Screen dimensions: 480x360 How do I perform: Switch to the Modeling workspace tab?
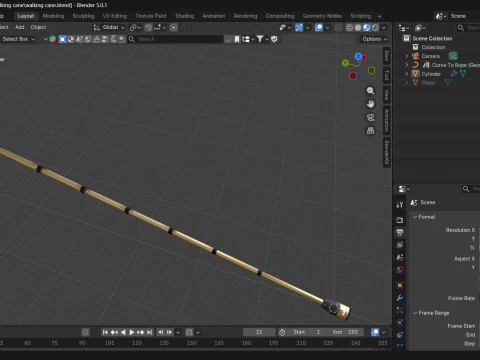click(53, 16)
